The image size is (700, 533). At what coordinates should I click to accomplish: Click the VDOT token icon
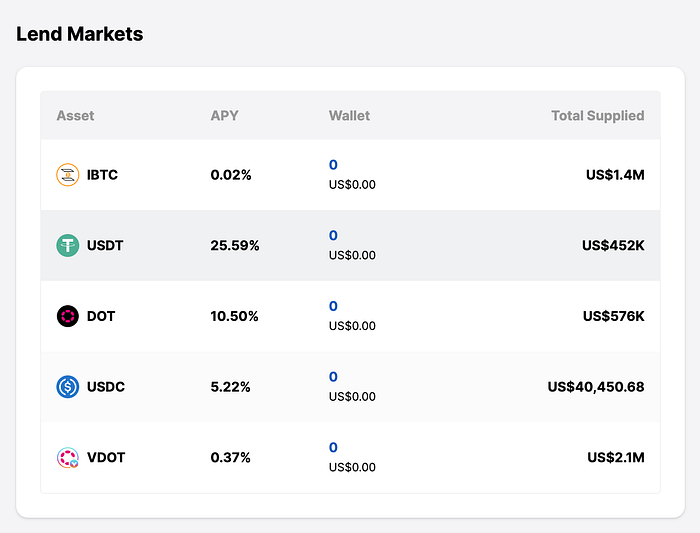[67, 458]
